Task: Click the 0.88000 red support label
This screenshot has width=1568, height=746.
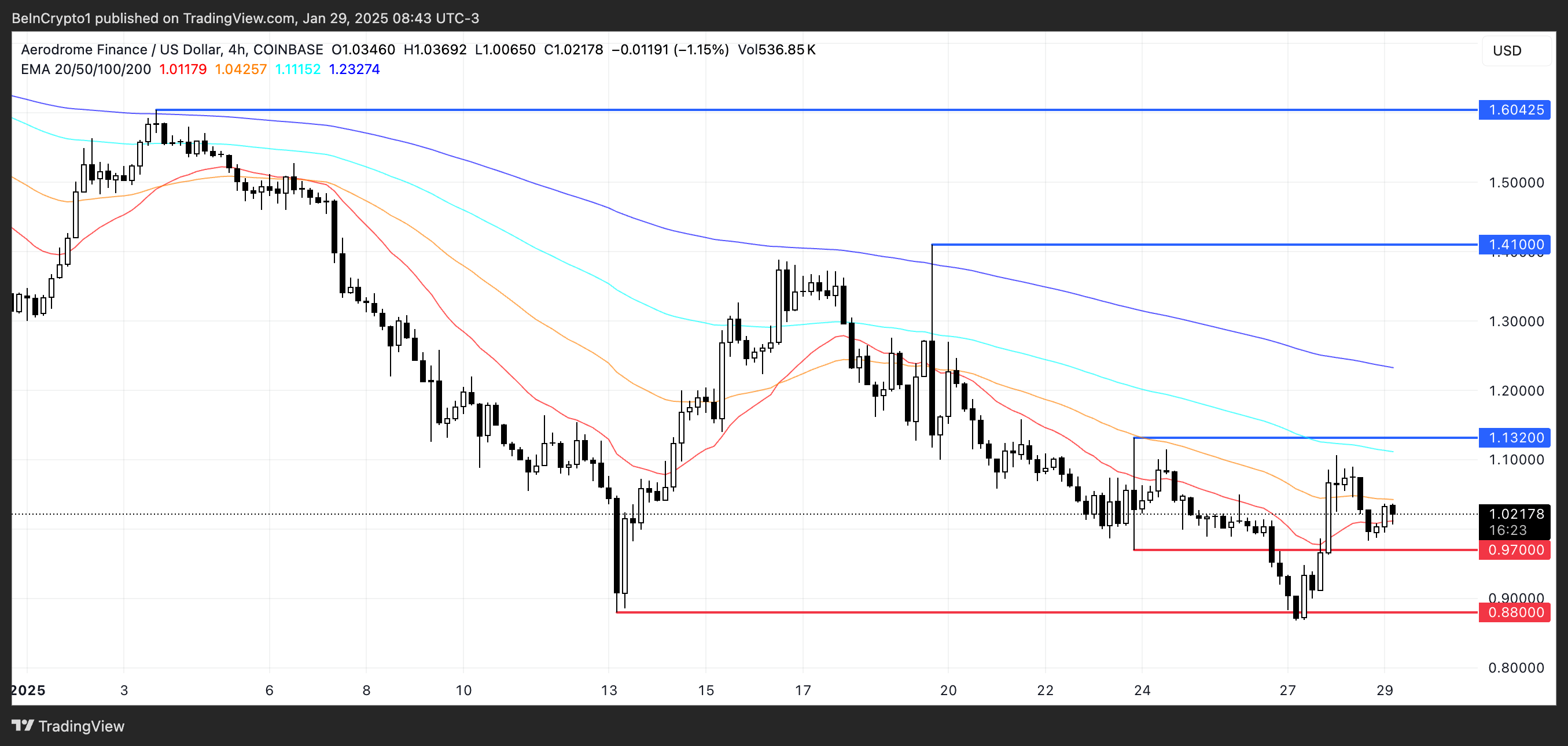Action: coord(1515,612)
